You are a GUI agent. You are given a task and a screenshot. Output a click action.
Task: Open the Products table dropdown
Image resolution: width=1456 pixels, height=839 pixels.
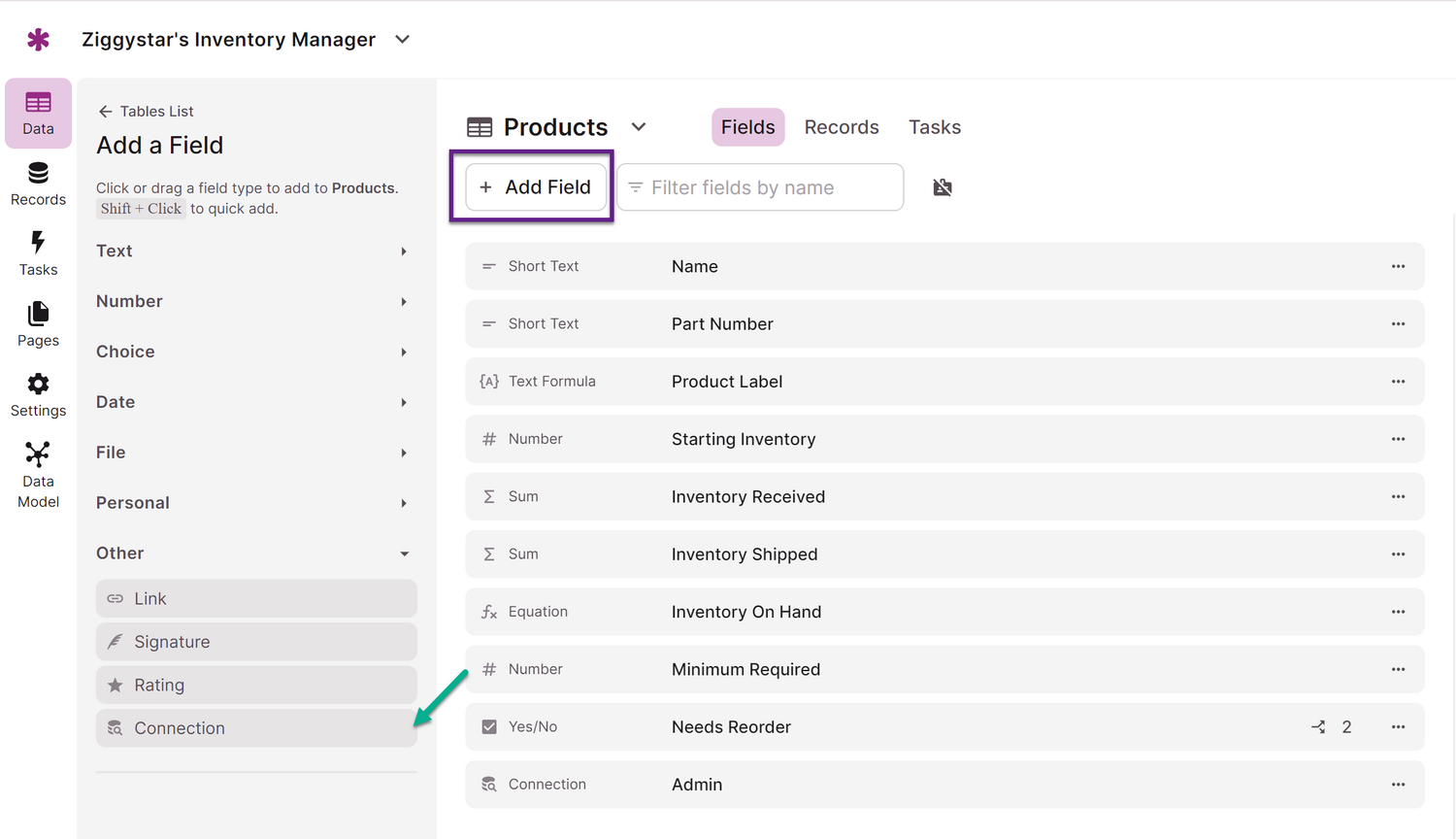click(x=639, y=127)
